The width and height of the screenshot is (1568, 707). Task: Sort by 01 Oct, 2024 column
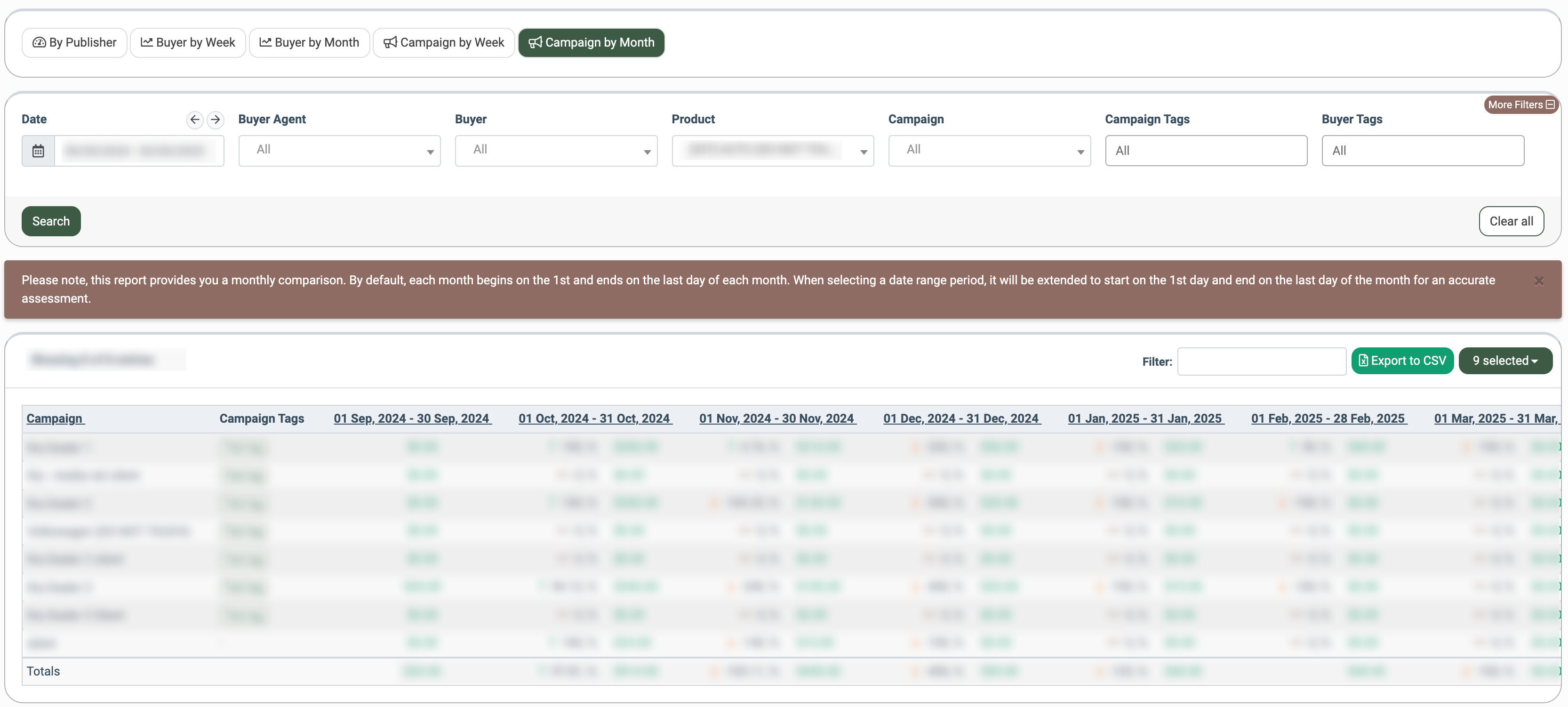click(x=594, y=418)
